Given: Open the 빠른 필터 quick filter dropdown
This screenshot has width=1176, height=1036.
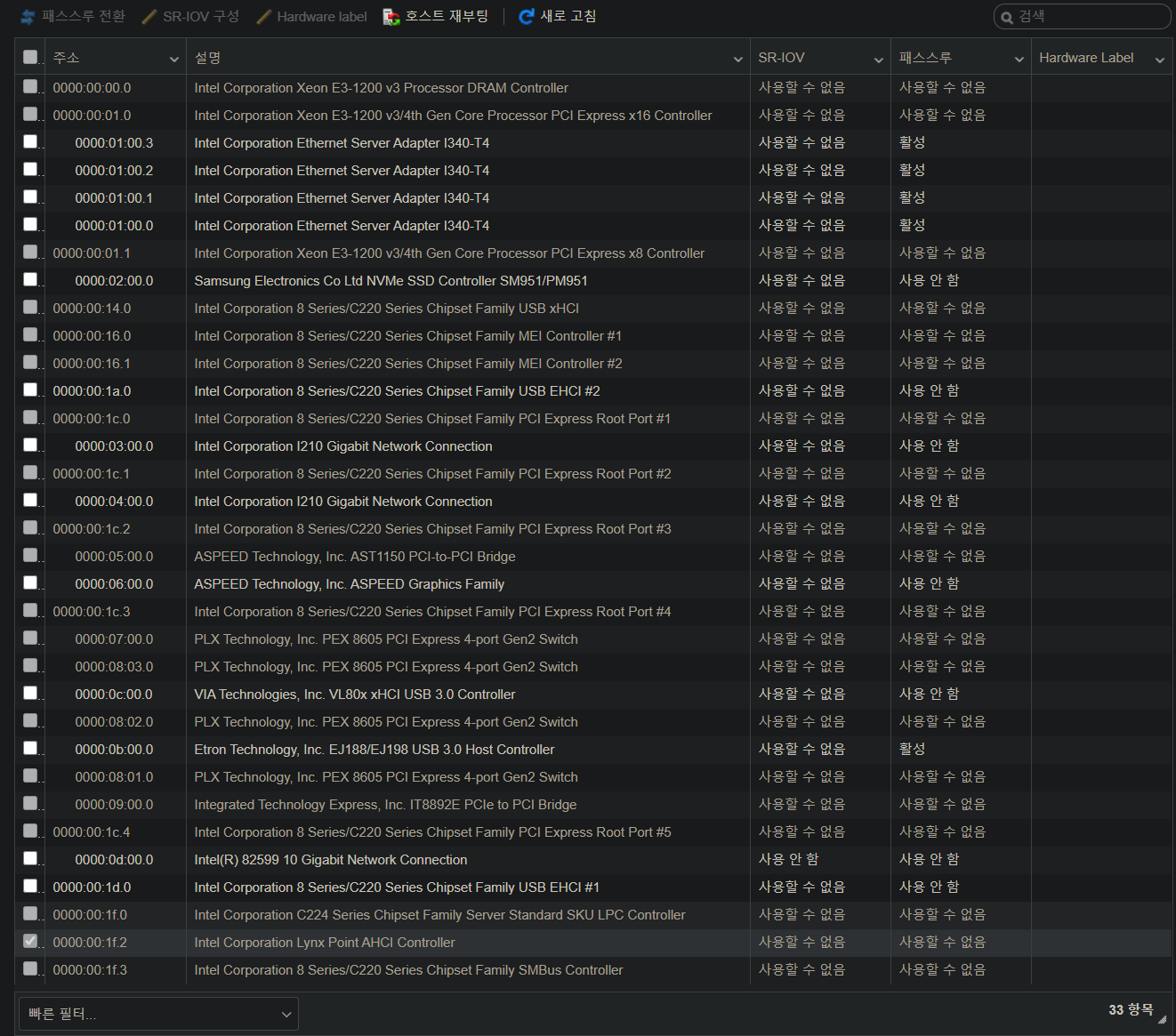Looking at the screenshot, I should pyautogui.click(x=158, y=1014).
